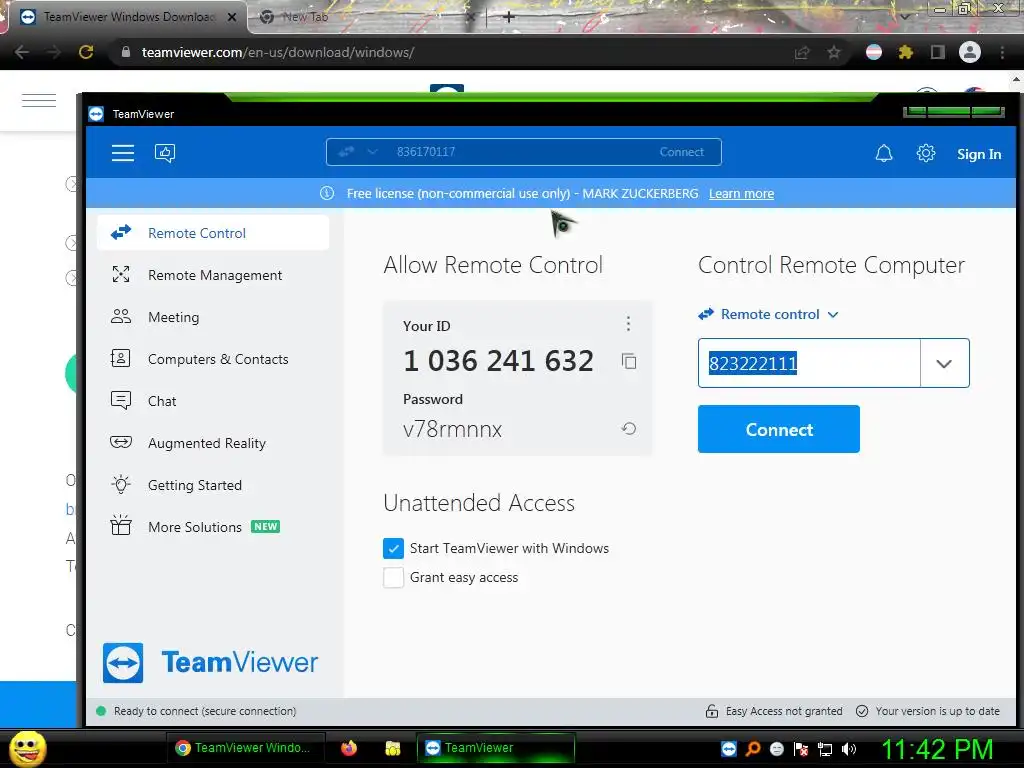The image size is (1024, 768).
Task: Click the TeamViewer taskbar button
Action: coord(496,748)
